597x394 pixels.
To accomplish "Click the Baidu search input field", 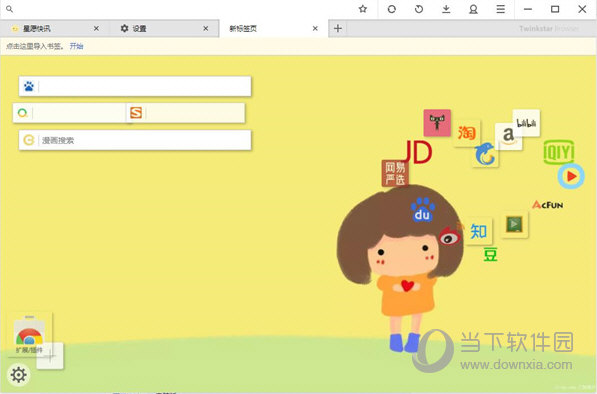I will click(144, 86).
